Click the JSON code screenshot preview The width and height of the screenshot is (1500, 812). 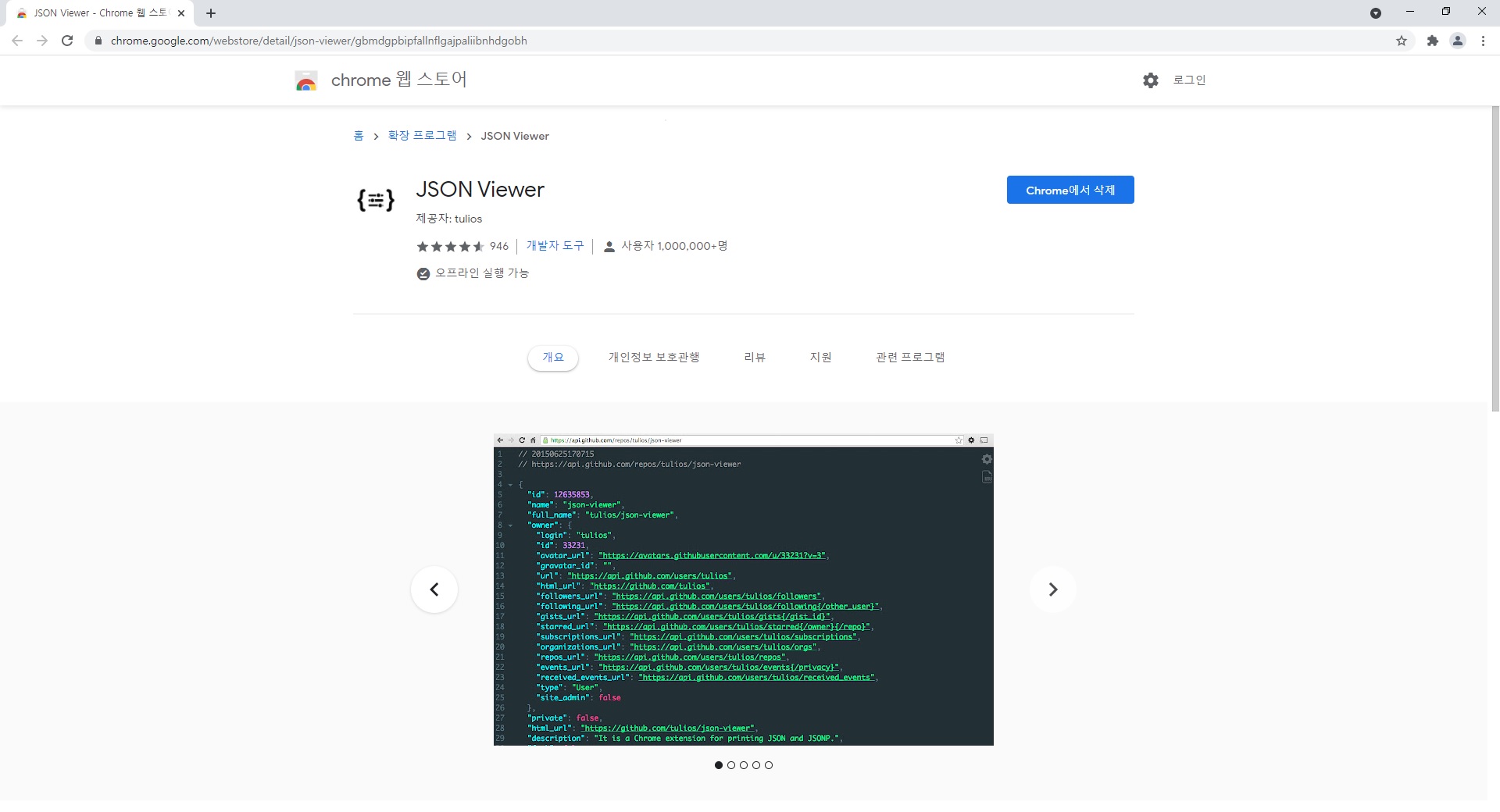744,589
